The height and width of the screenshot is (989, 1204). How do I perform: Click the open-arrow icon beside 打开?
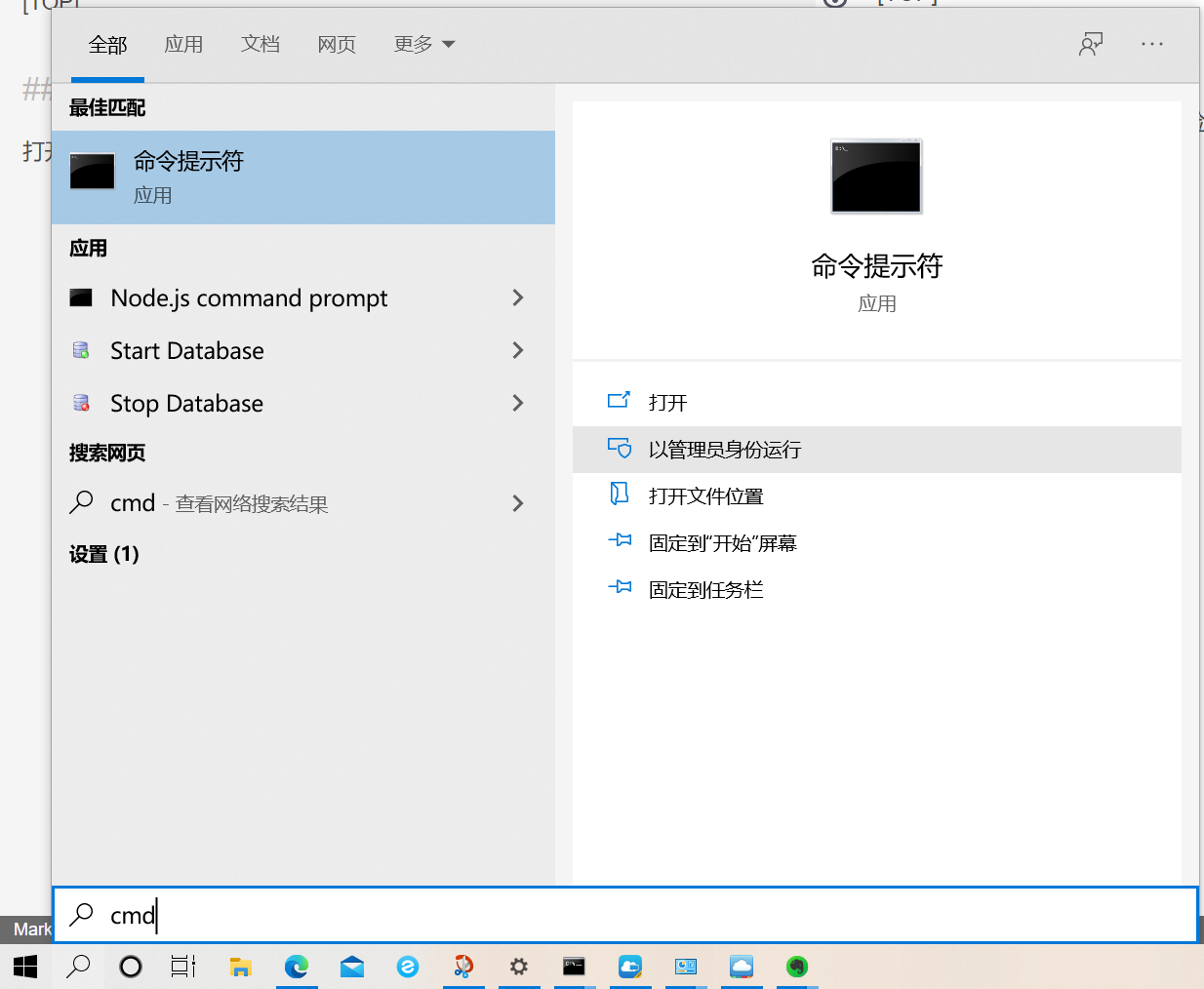[x=620, y=400]
